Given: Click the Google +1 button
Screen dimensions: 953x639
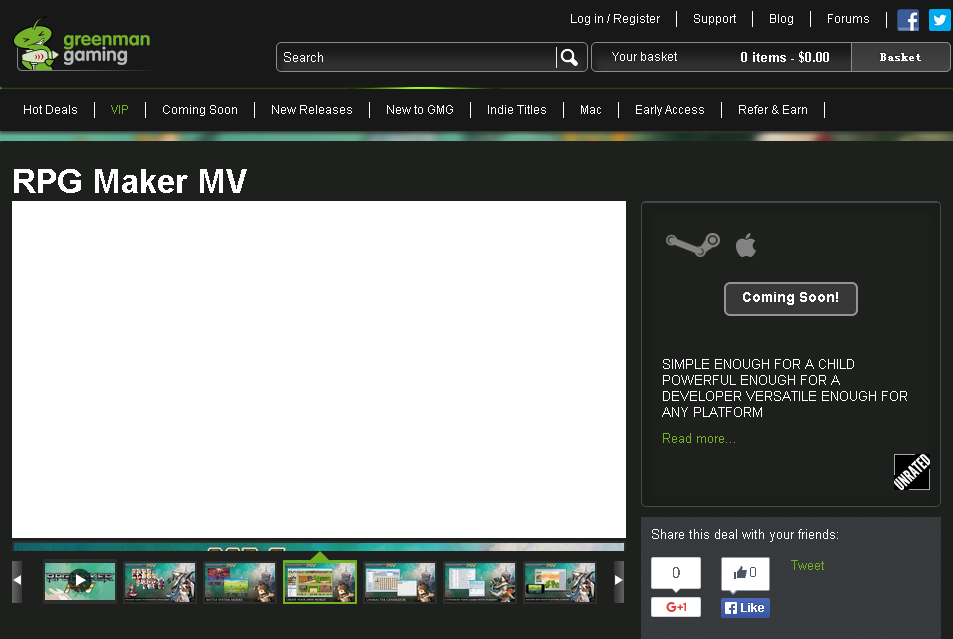Looking at the screenshot, I should (x=676, y=607).
